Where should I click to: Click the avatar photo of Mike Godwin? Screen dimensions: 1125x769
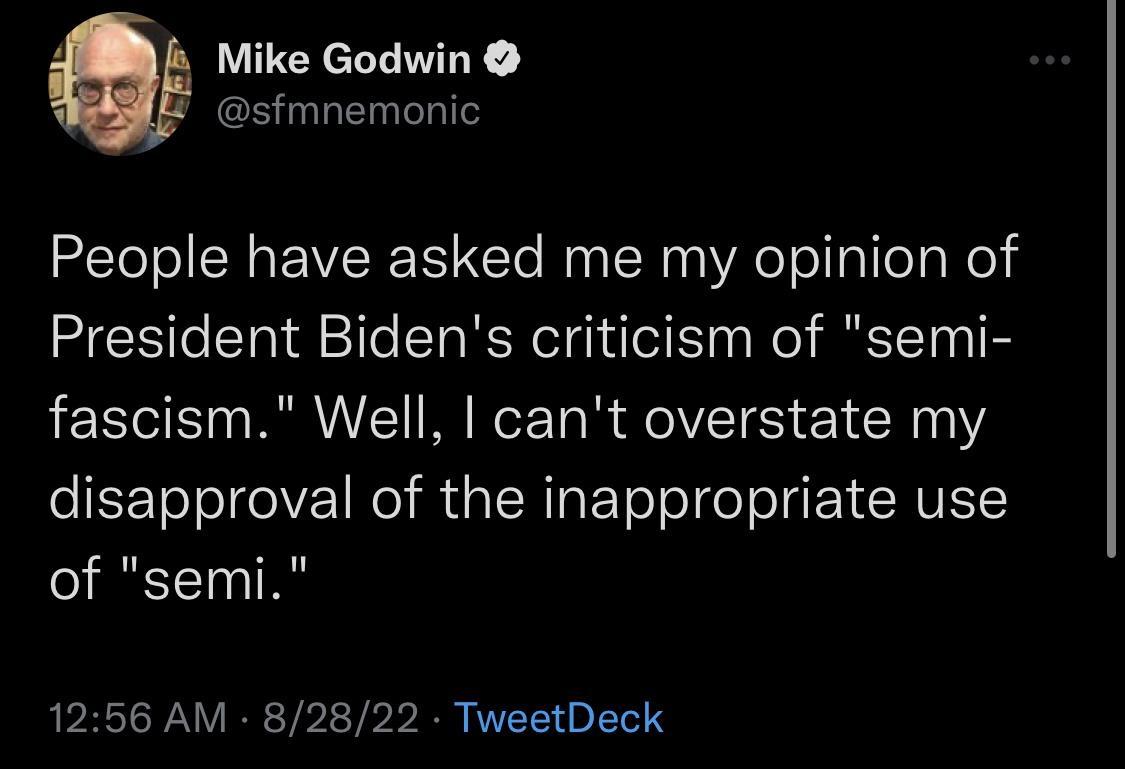point(119,83)
